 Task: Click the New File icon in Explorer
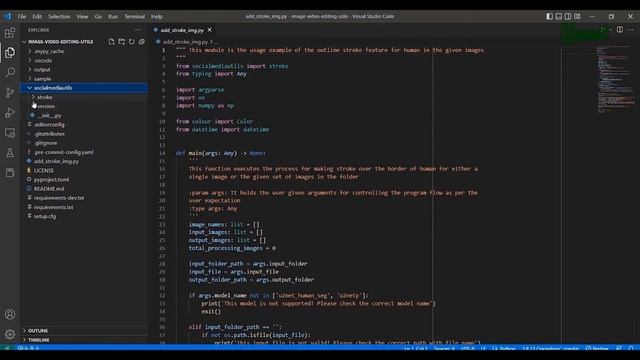click(x=111, y=42)
